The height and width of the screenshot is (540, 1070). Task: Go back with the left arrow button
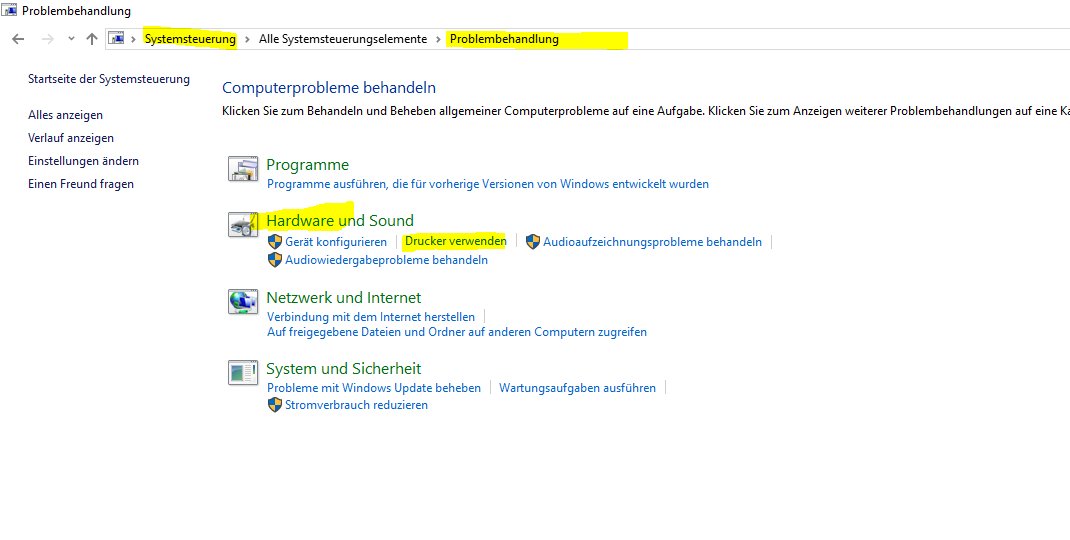pos(18,39)
